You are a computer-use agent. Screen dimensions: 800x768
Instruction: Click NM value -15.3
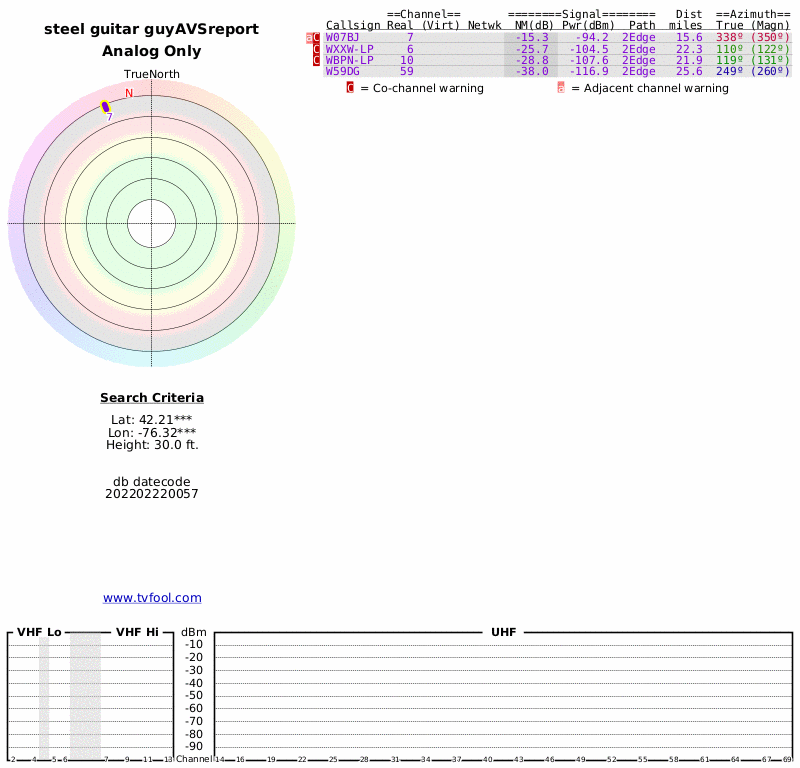click(x=532, y=37)
